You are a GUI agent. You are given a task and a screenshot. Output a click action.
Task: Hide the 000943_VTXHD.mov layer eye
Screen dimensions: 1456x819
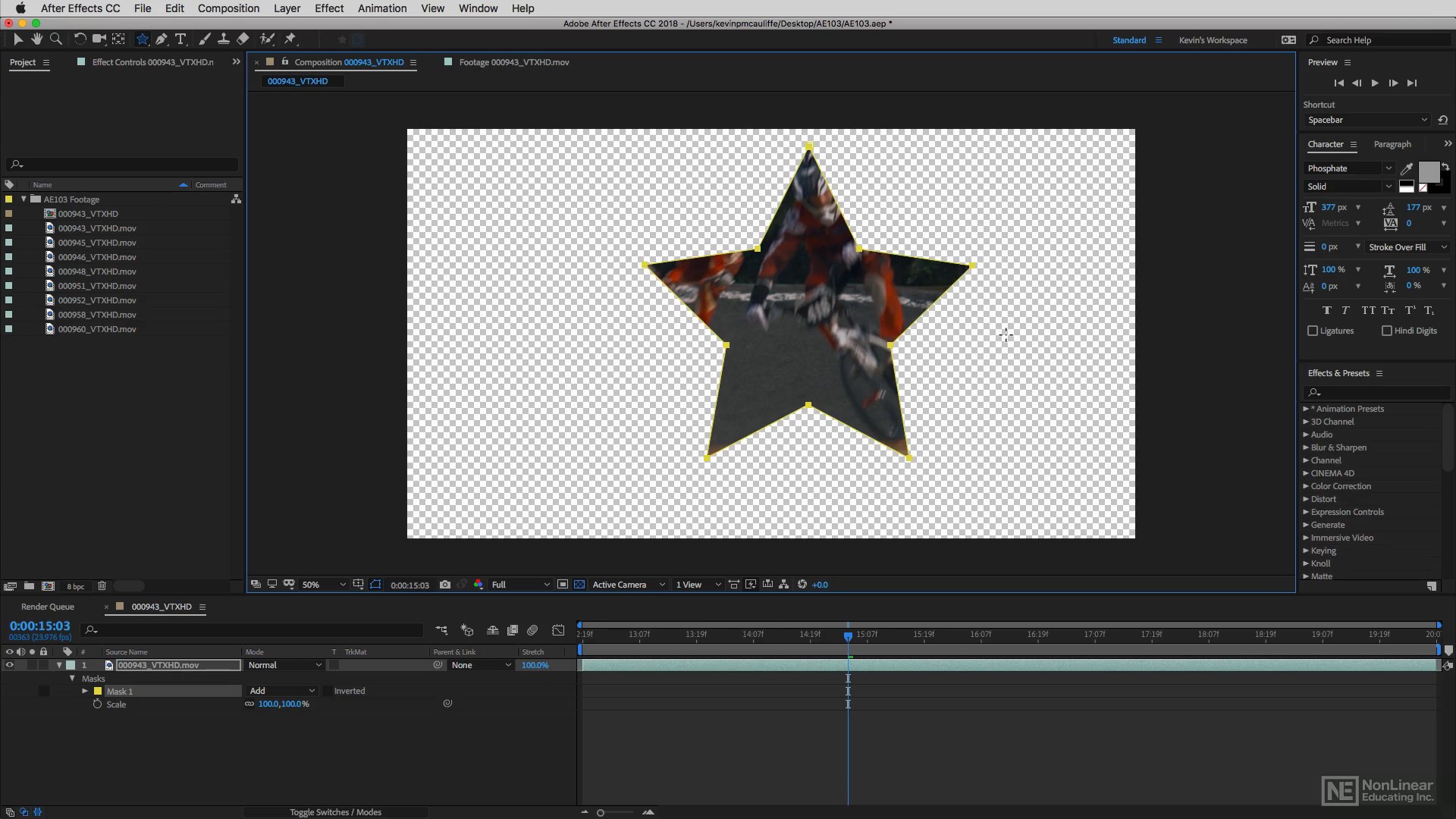(10, 665)
